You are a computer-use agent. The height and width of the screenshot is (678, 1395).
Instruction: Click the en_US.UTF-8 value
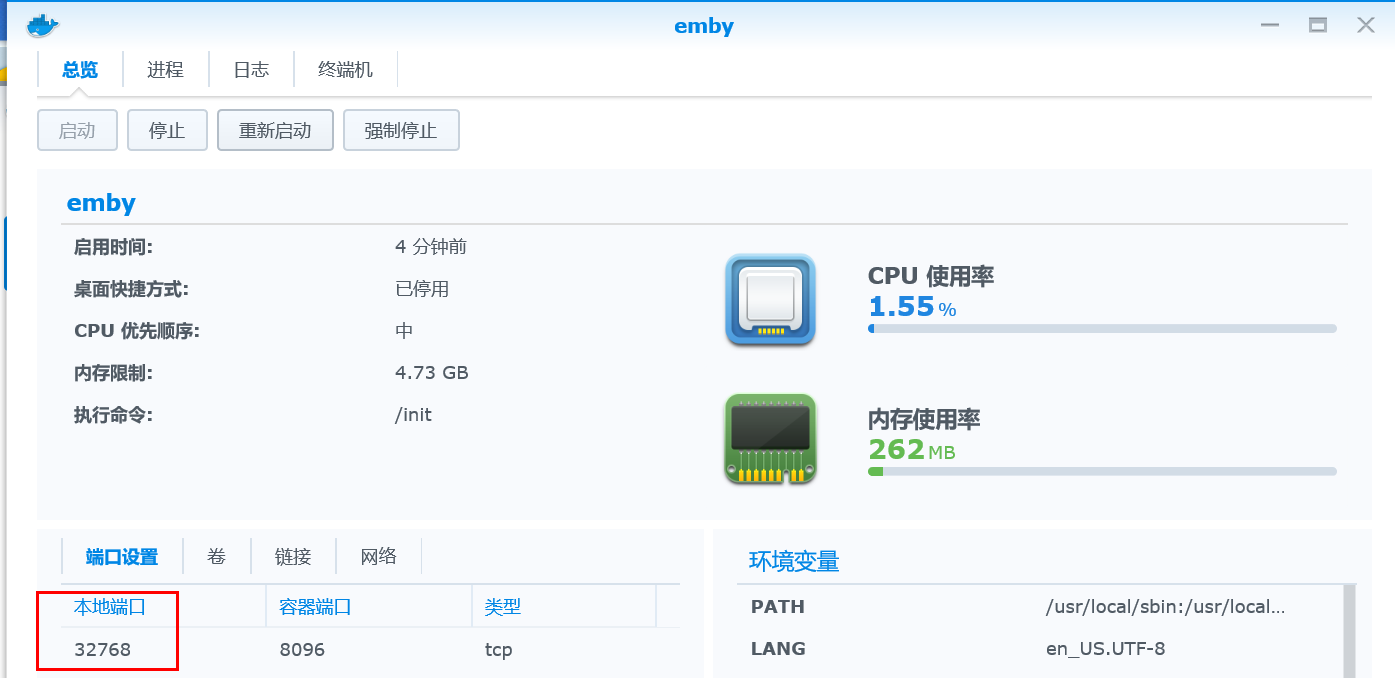1105,649
